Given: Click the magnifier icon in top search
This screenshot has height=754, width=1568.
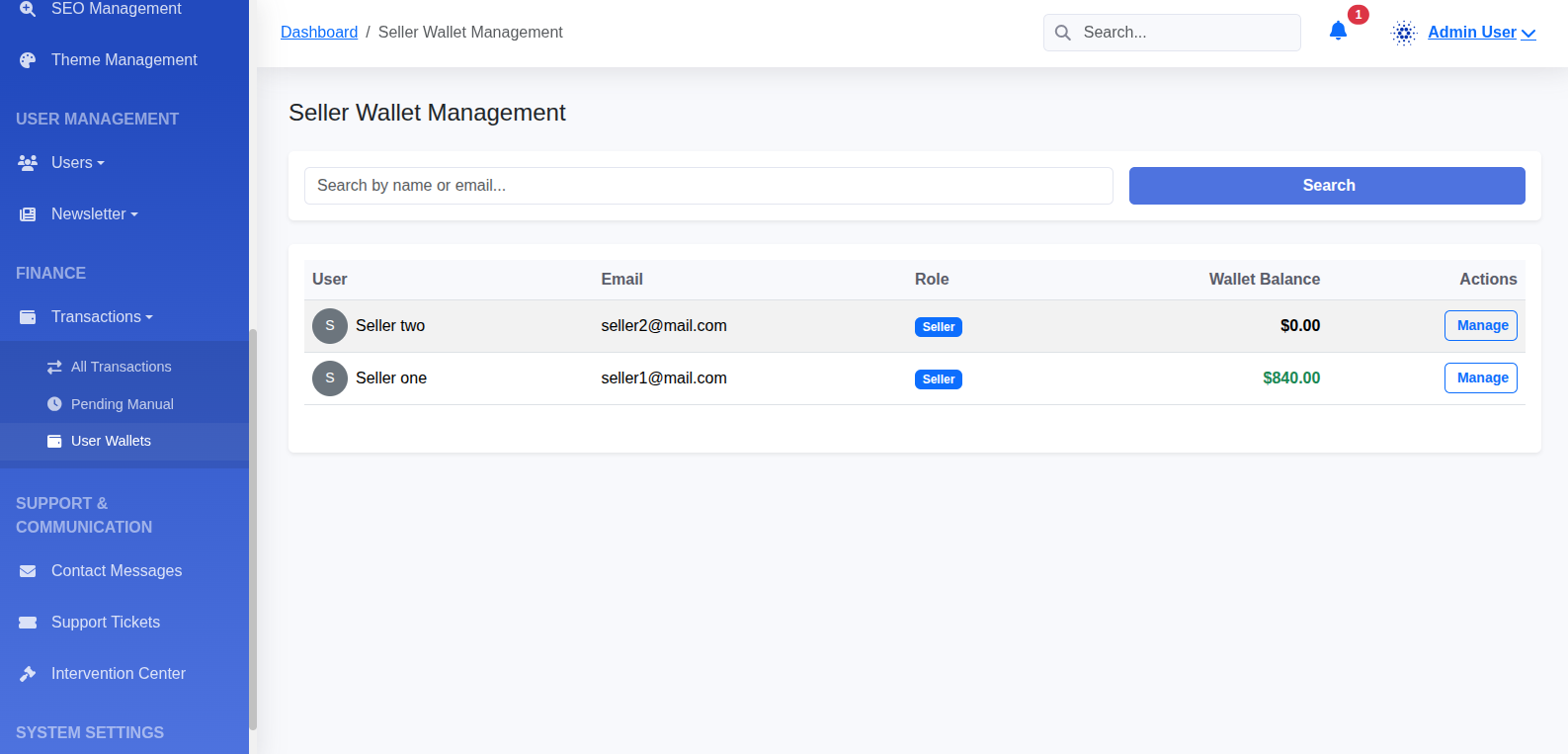Looking at the screenshot, I should (x=1063, y=33).
